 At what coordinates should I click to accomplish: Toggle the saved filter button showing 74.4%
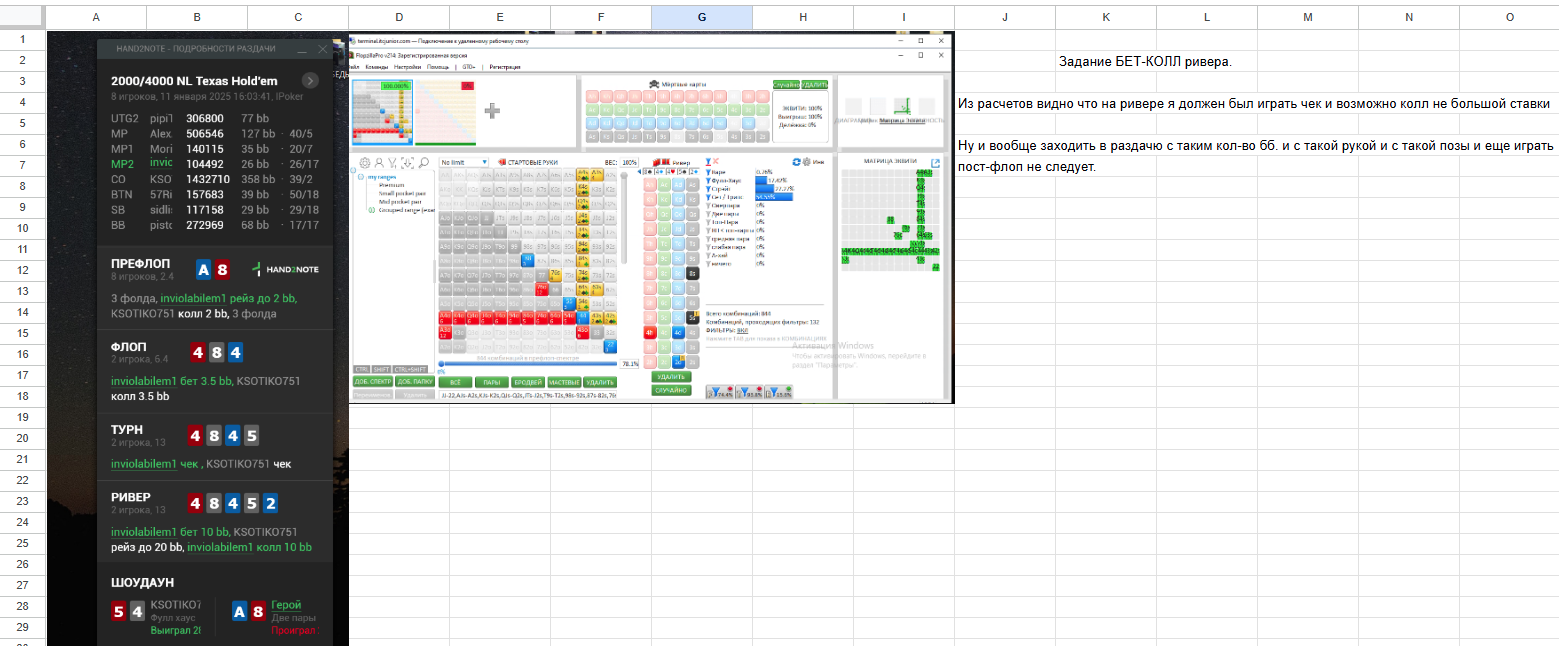click(720, 392)
